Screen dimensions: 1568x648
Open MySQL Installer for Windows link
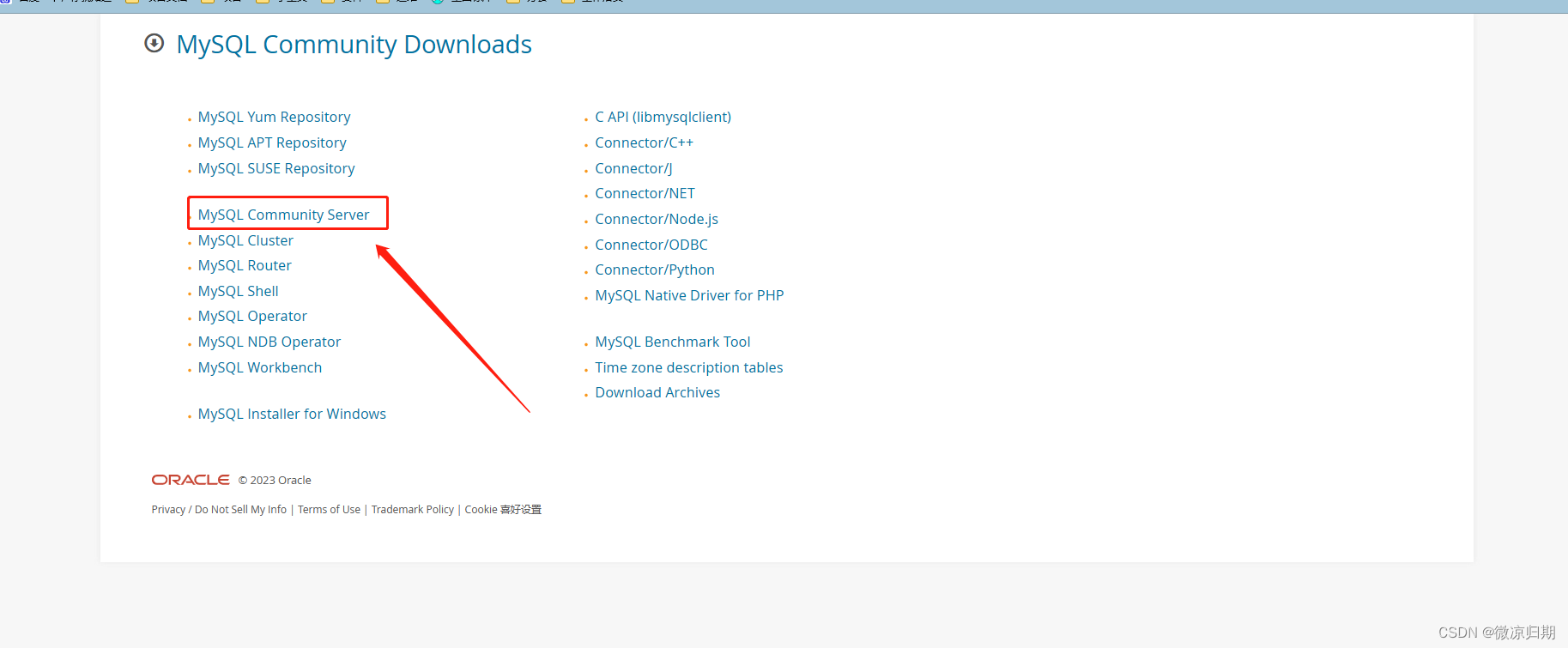(x=292, y=414)
